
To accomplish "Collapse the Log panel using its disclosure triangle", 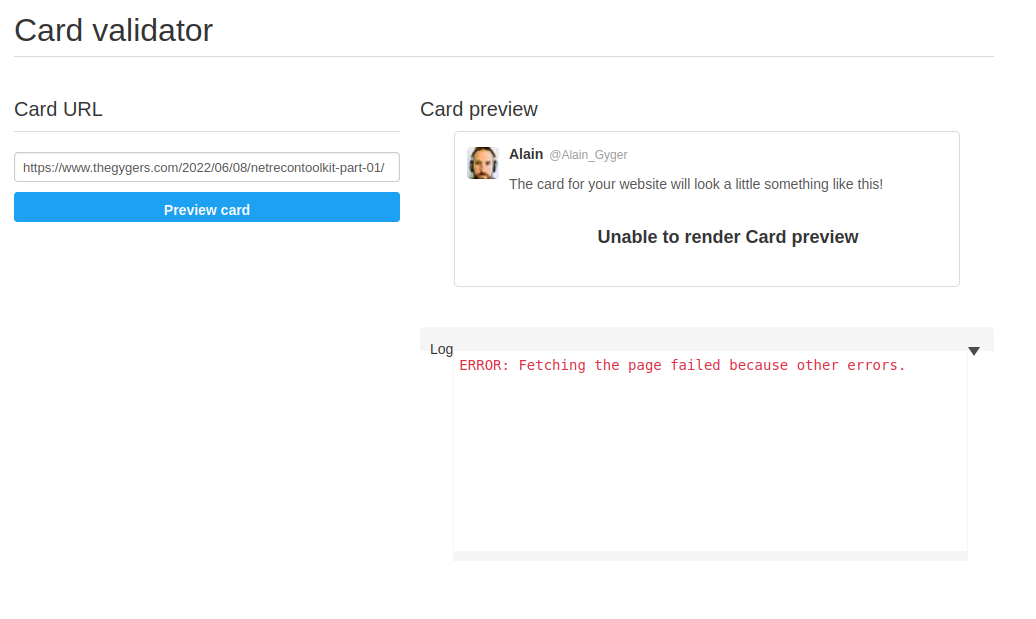I will click(973, 350).
